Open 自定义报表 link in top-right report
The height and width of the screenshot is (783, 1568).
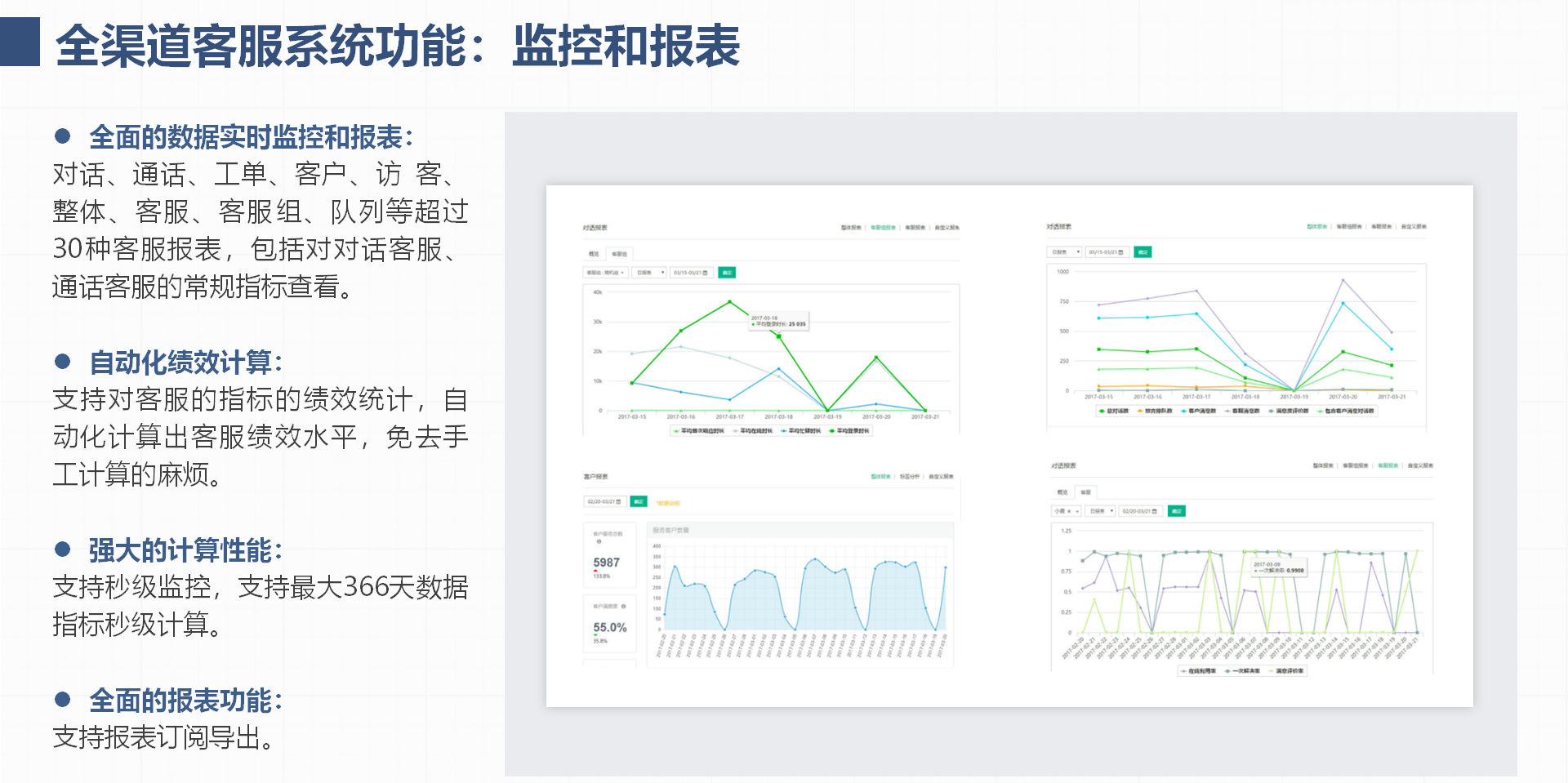click(x=1413, y=226)
